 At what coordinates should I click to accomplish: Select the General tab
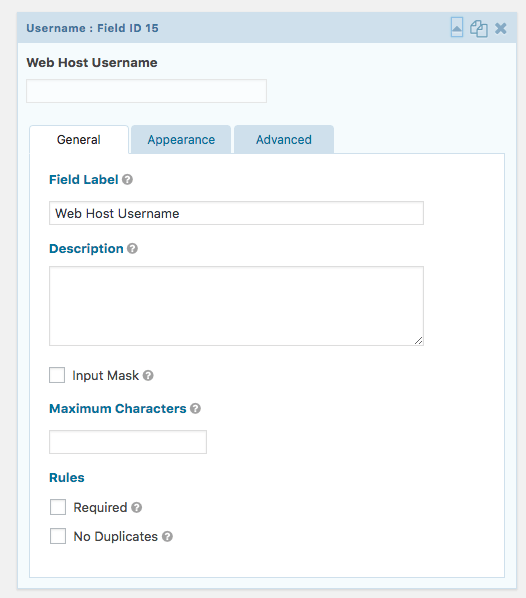click(x=79, y=140)
